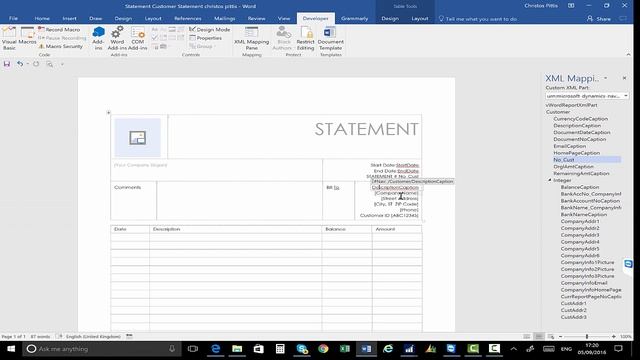Click the zoom slider handle
Screen dimensions: 640x360
point(587,337)
